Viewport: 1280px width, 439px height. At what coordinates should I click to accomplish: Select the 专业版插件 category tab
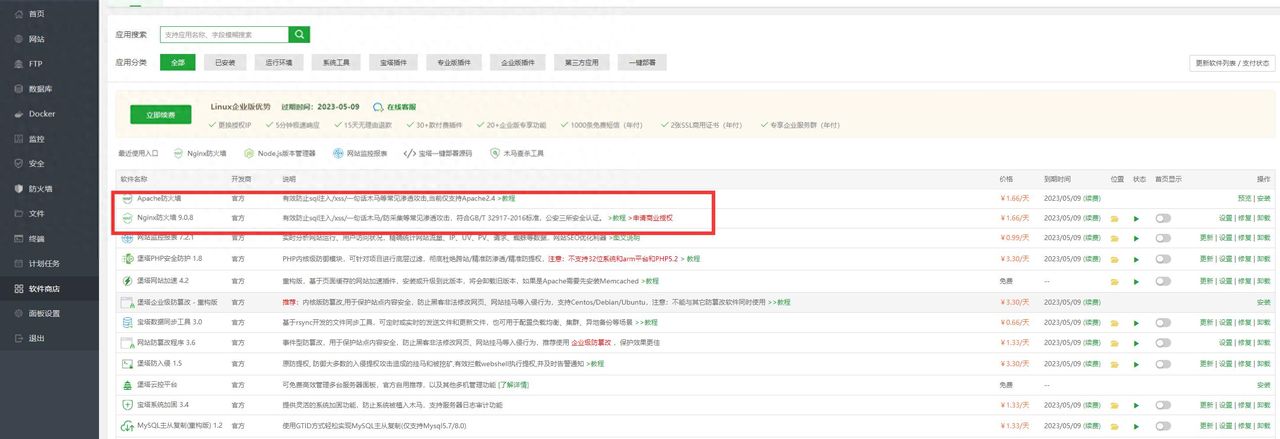tap(452, 62)
